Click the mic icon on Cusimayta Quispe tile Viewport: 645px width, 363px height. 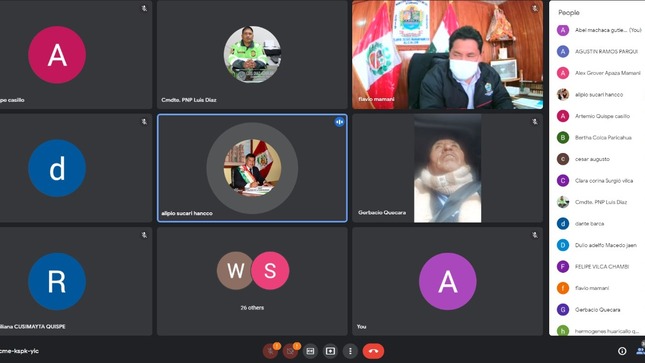click(144, 235)
